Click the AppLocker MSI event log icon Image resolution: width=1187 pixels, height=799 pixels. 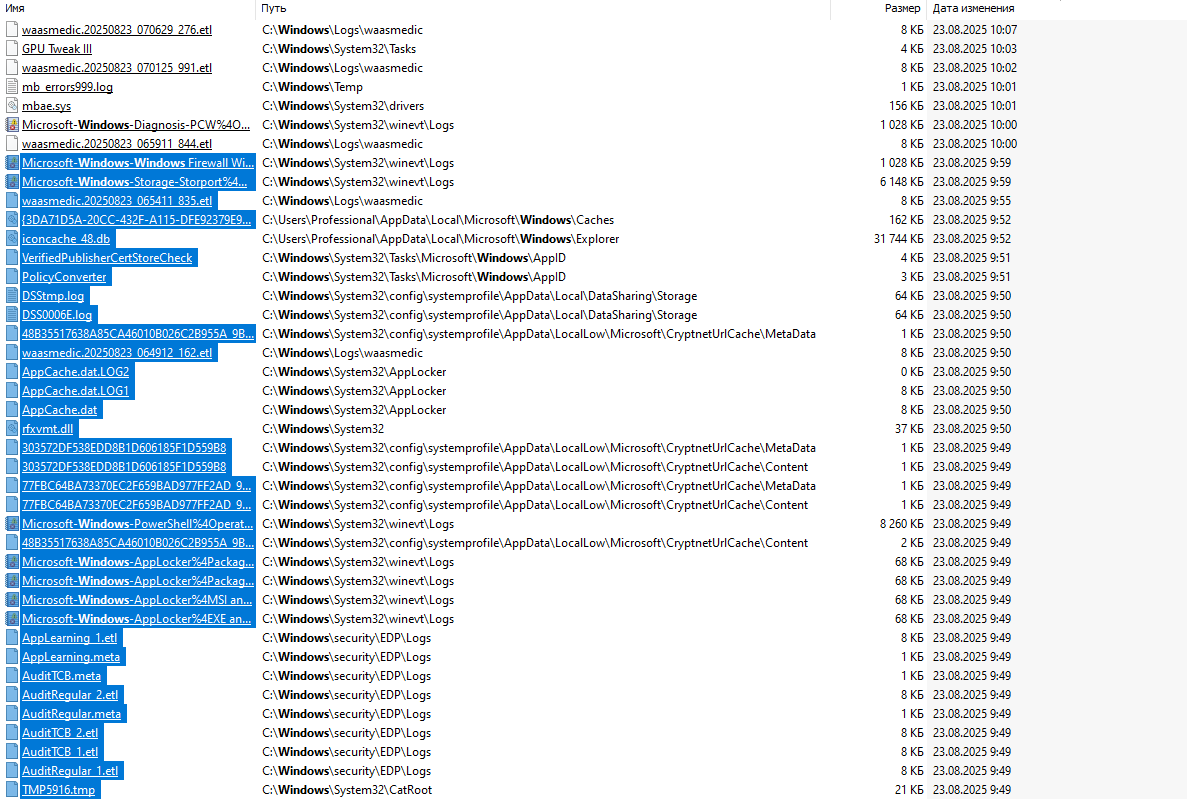coord(11,600)
